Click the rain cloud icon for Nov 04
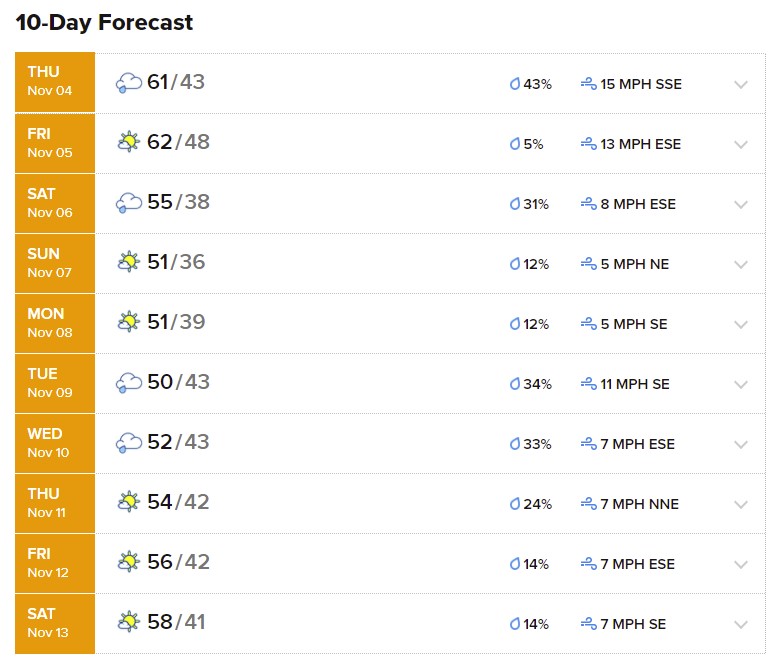 tap(129, 83)
